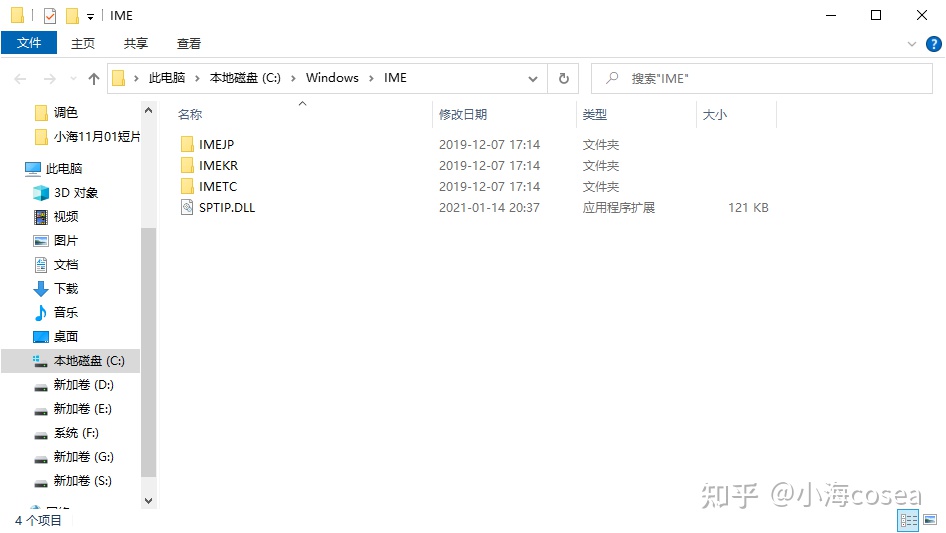Click into the 搜索"IME" search box
Viewport: 946px width, 533px height.
[761, 78]
